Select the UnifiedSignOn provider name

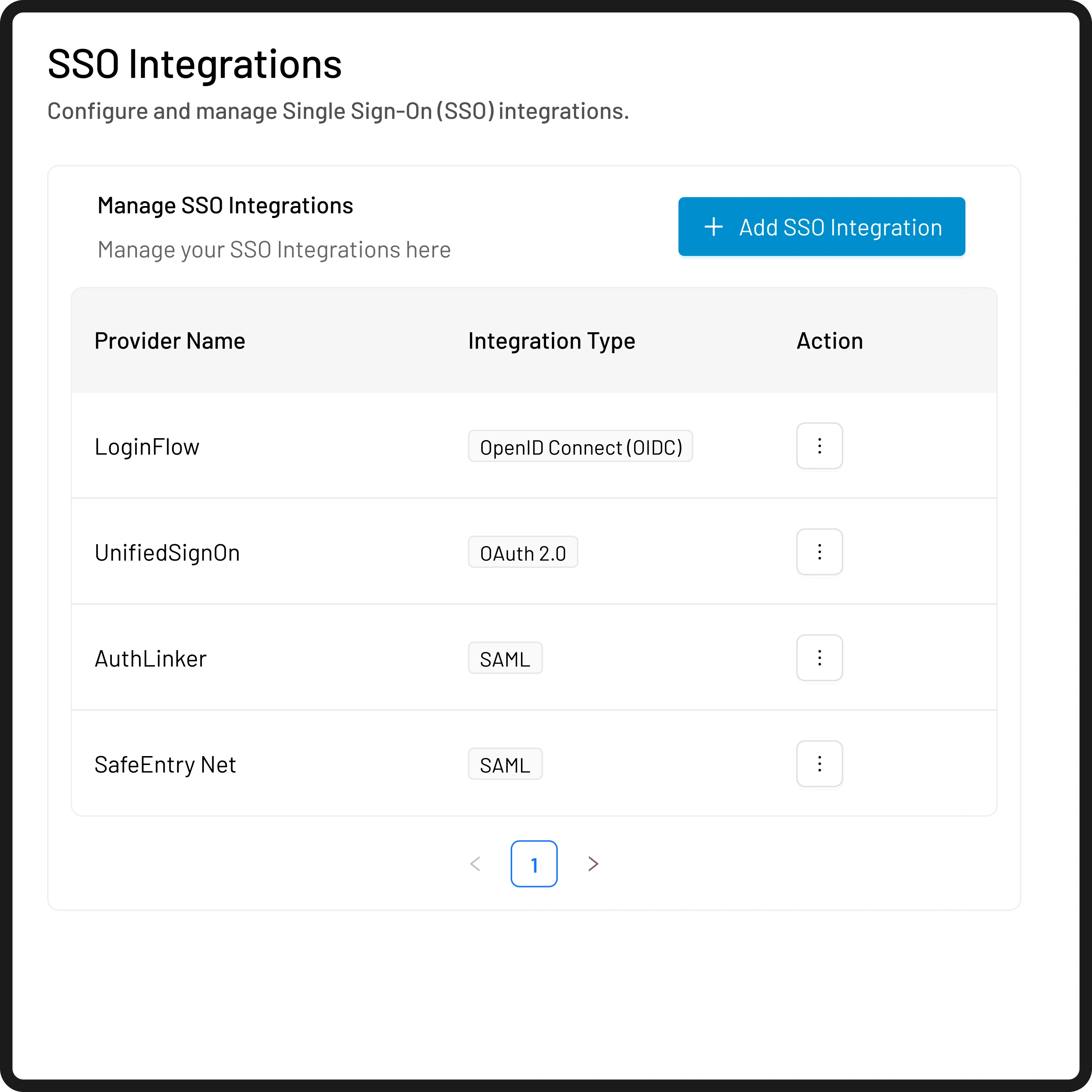tap(167, 553)
